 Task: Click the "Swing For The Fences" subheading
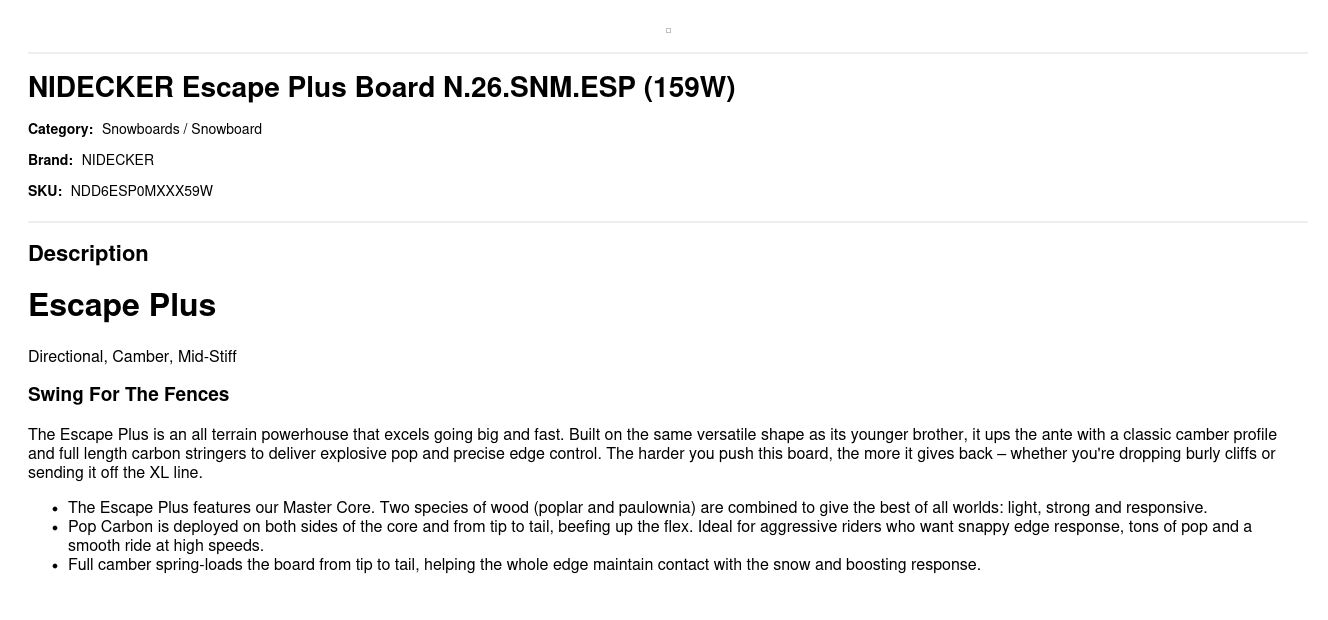coord(128,395)
